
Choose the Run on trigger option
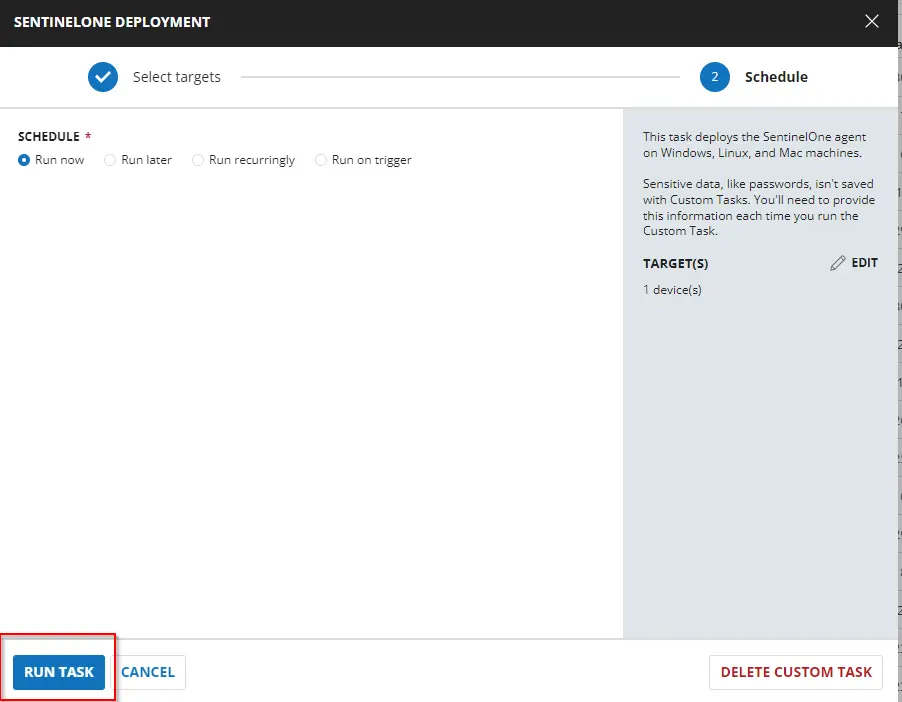(320, 160)
